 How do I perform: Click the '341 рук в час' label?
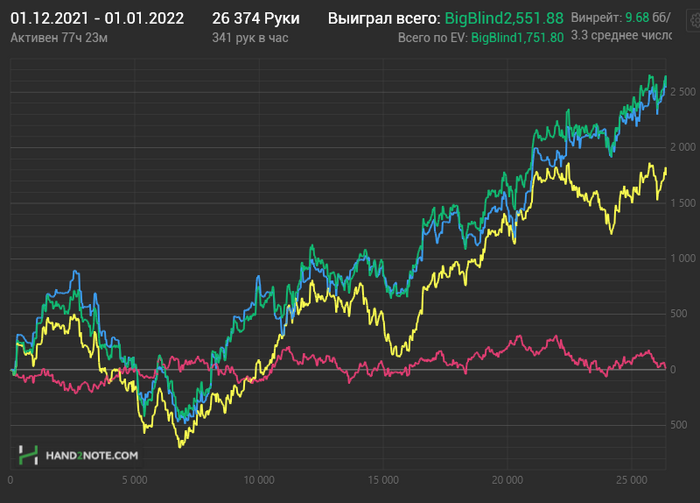pos(250,38)
